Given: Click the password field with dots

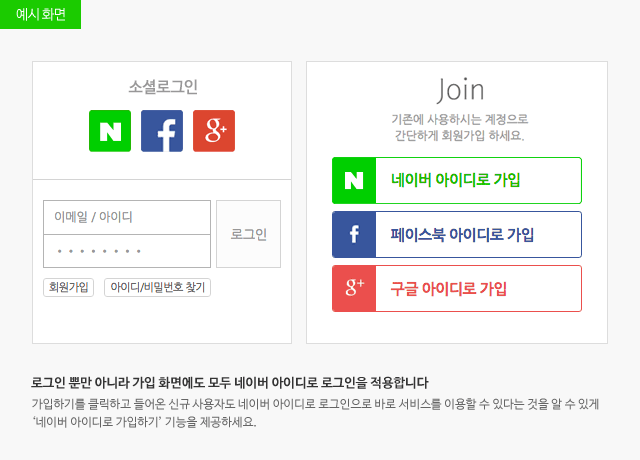Looking at the screenshot, I should pos(127,251).
